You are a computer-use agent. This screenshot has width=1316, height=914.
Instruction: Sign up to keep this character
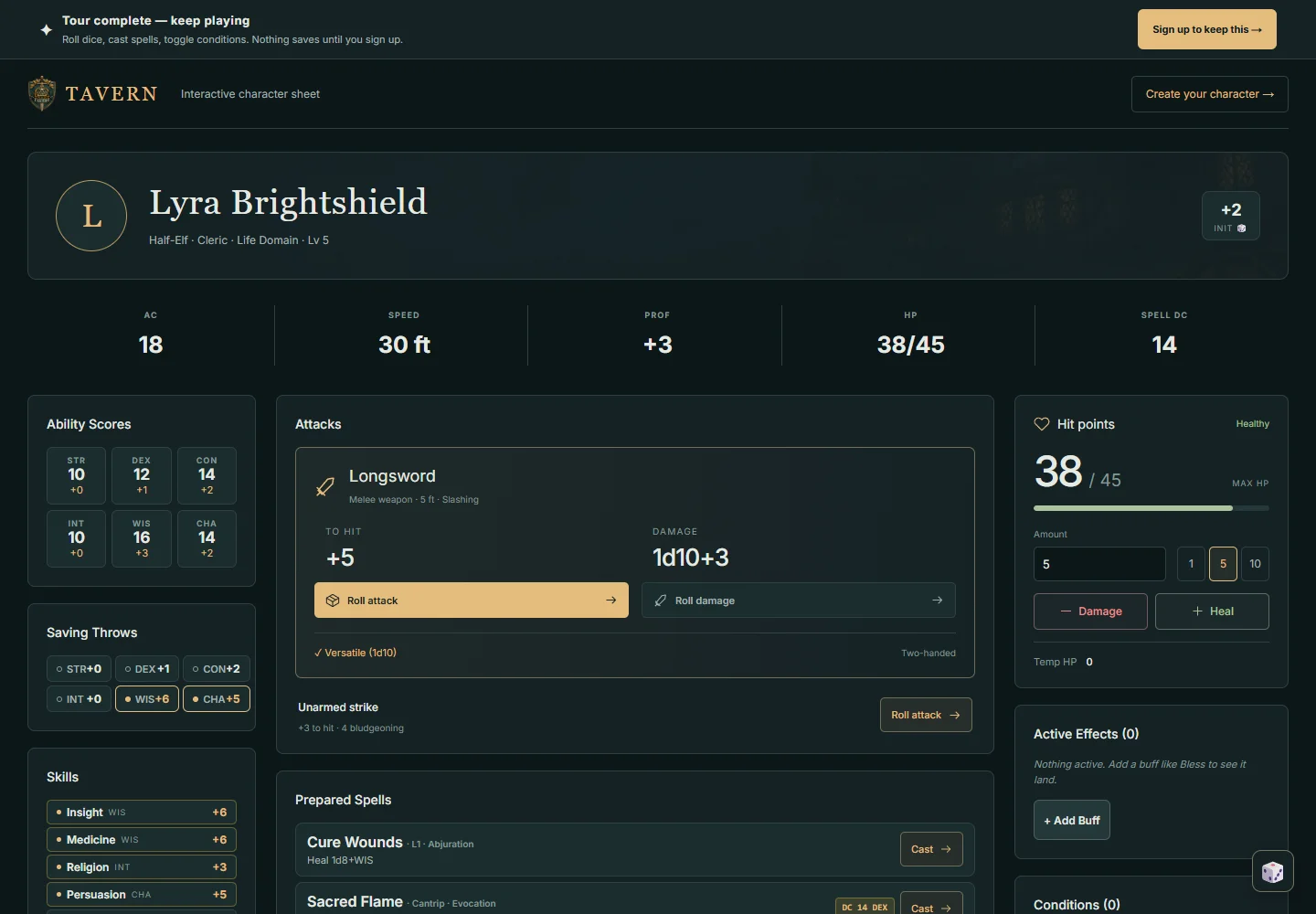(x=1207, y=29)
